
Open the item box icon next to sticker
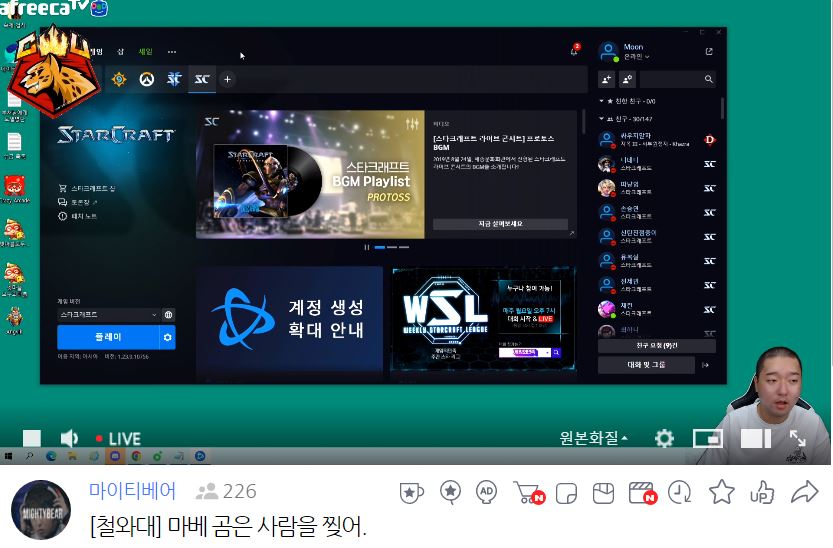[603, 494]
